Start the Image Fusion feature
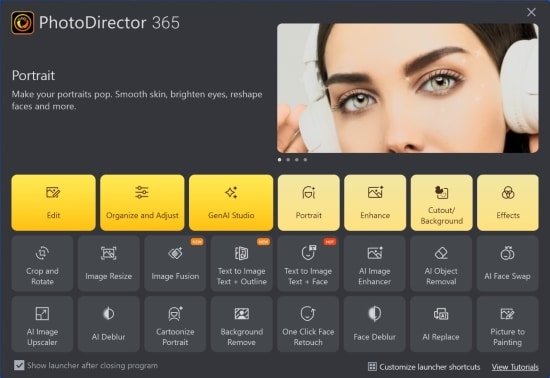 (x=175, y=263)
